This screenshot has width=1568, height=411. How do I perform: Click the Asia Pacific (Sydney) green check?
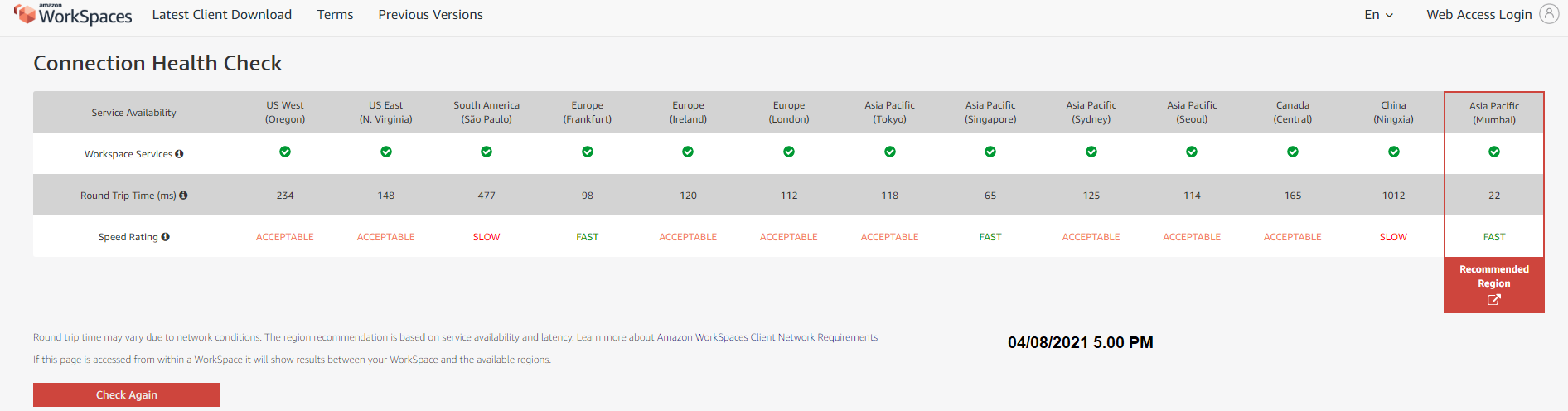1091,152
